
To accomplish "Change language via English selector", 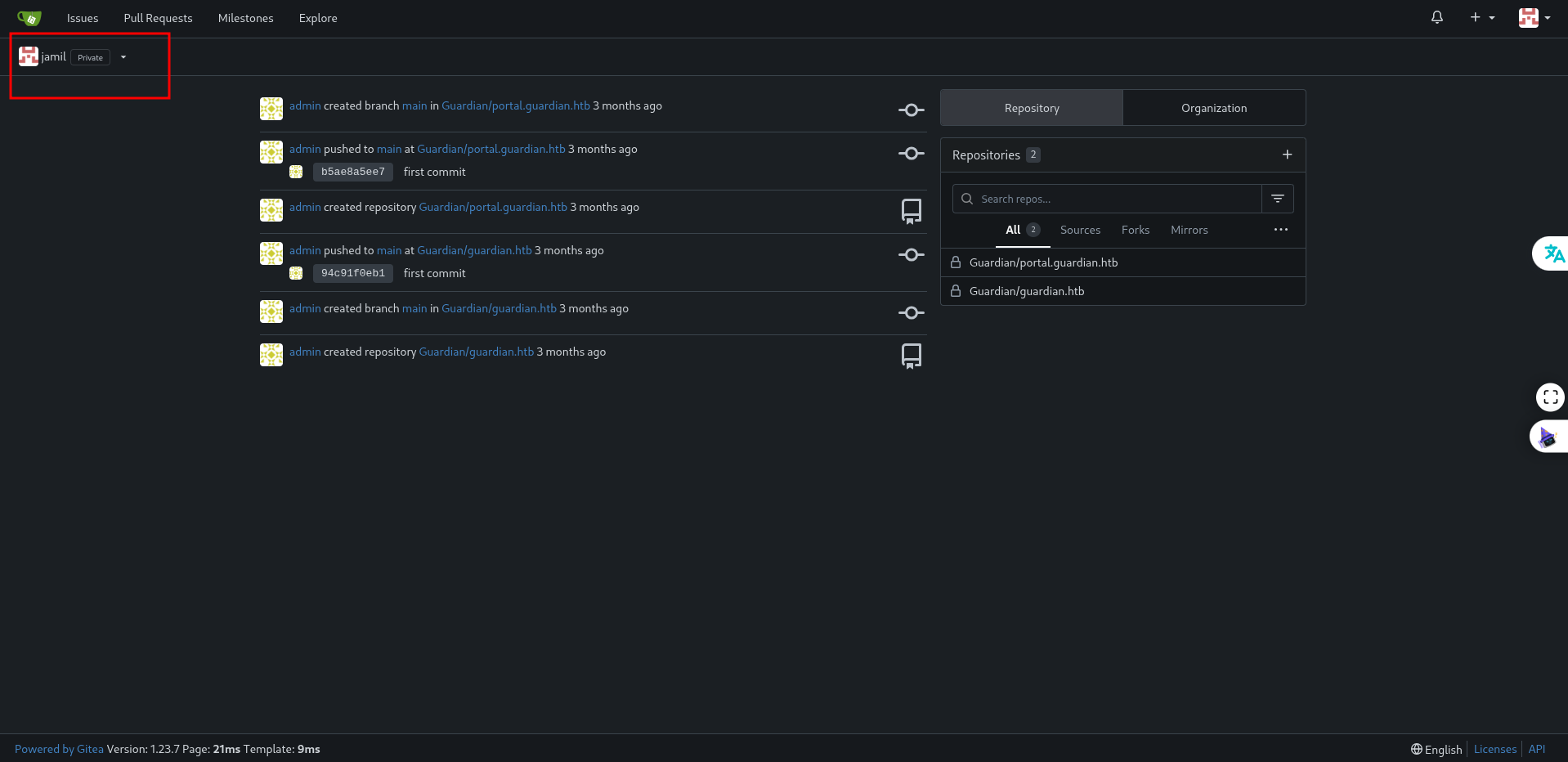I will tap(1436, 749).
